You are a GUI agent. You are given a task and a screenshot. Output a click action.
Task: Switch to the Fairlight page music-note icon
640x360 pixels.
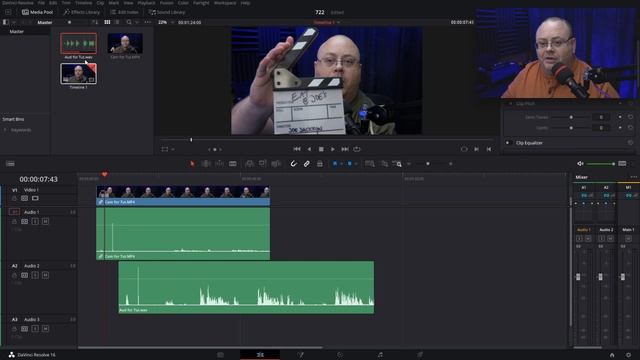pyautogui.click(x=380, y=355)
